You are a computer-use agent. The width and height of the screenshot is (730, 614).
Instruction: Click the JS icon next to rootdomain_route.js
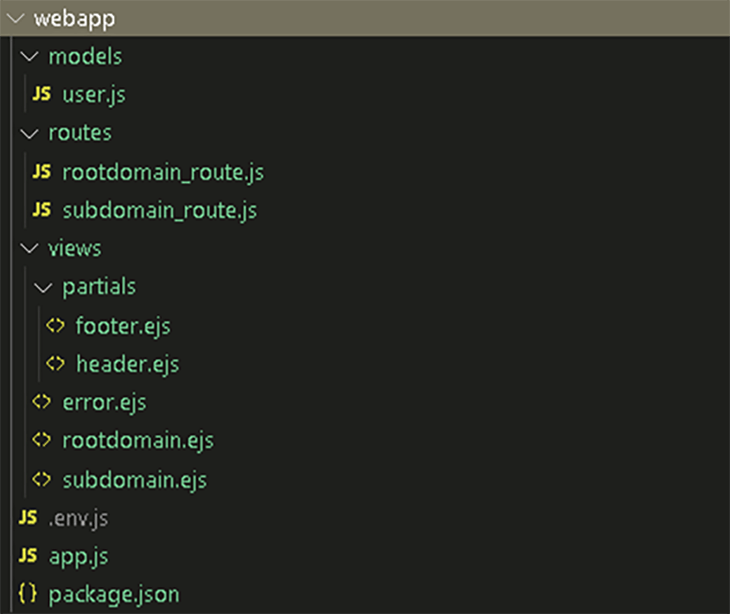[x=41, y=172]
